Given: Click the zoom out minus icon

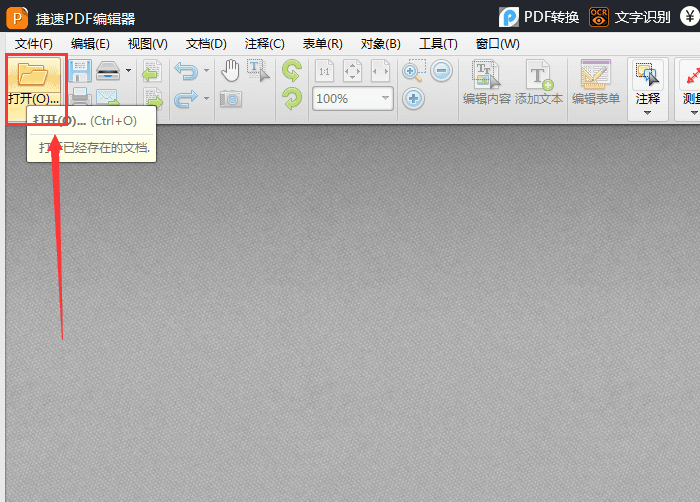Looking at the screenshot, I should click(442, 71).
